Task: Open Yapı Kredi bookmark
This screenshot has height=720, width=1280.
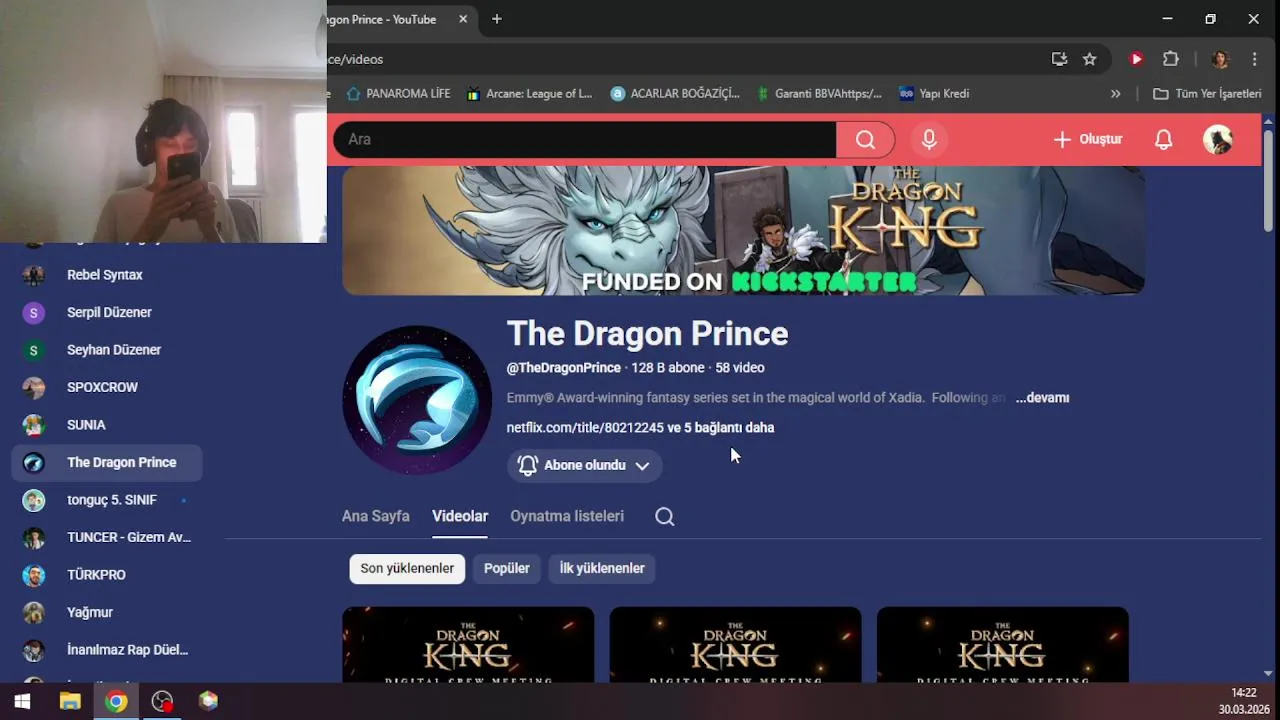Action: pyautogui.click(x=934, y=94)
